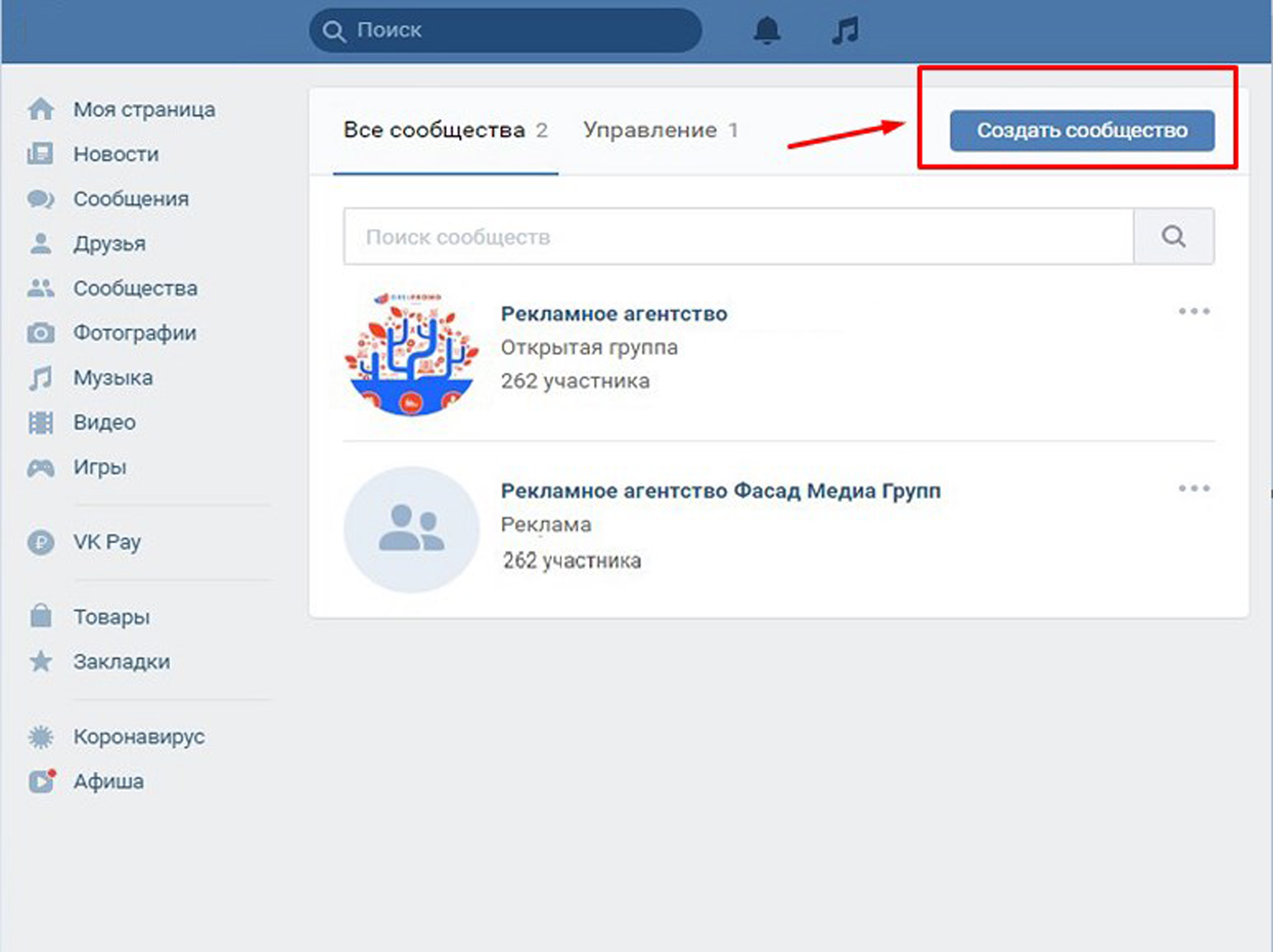This screenshot has width=1273, height=952.
Task: Click the home icon for My Page
Action: coord(40,109)
